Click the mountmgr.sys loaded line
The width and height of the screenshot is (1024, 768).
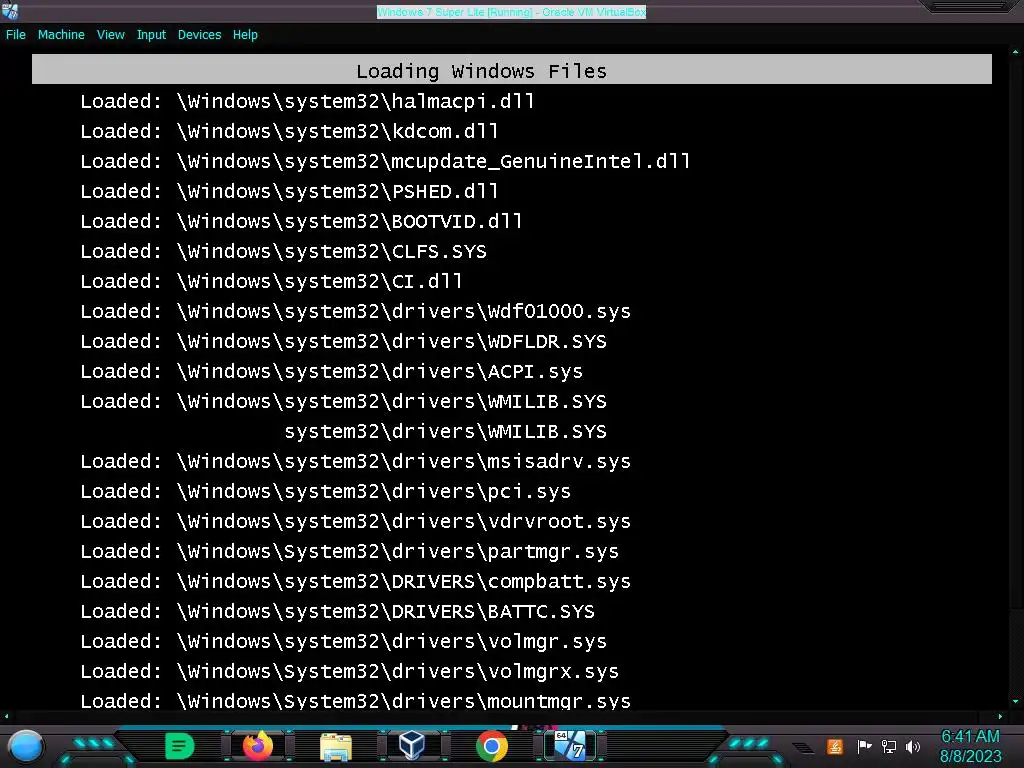coord(355,701)
